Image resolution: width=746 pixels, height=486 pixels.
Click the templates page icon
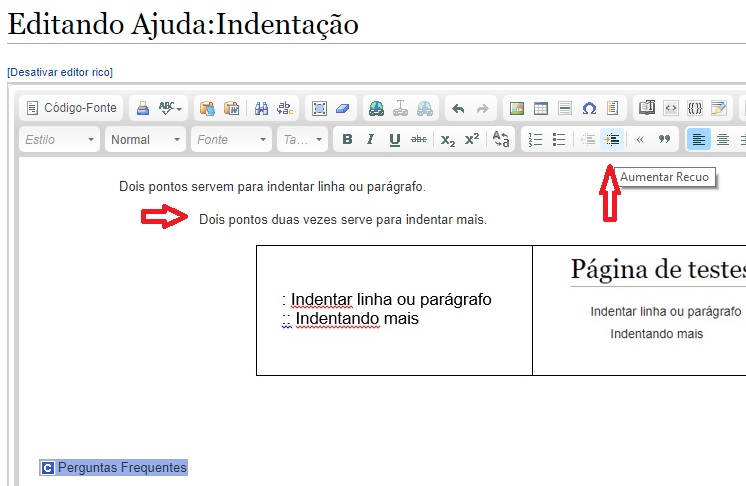pos(613,108)
